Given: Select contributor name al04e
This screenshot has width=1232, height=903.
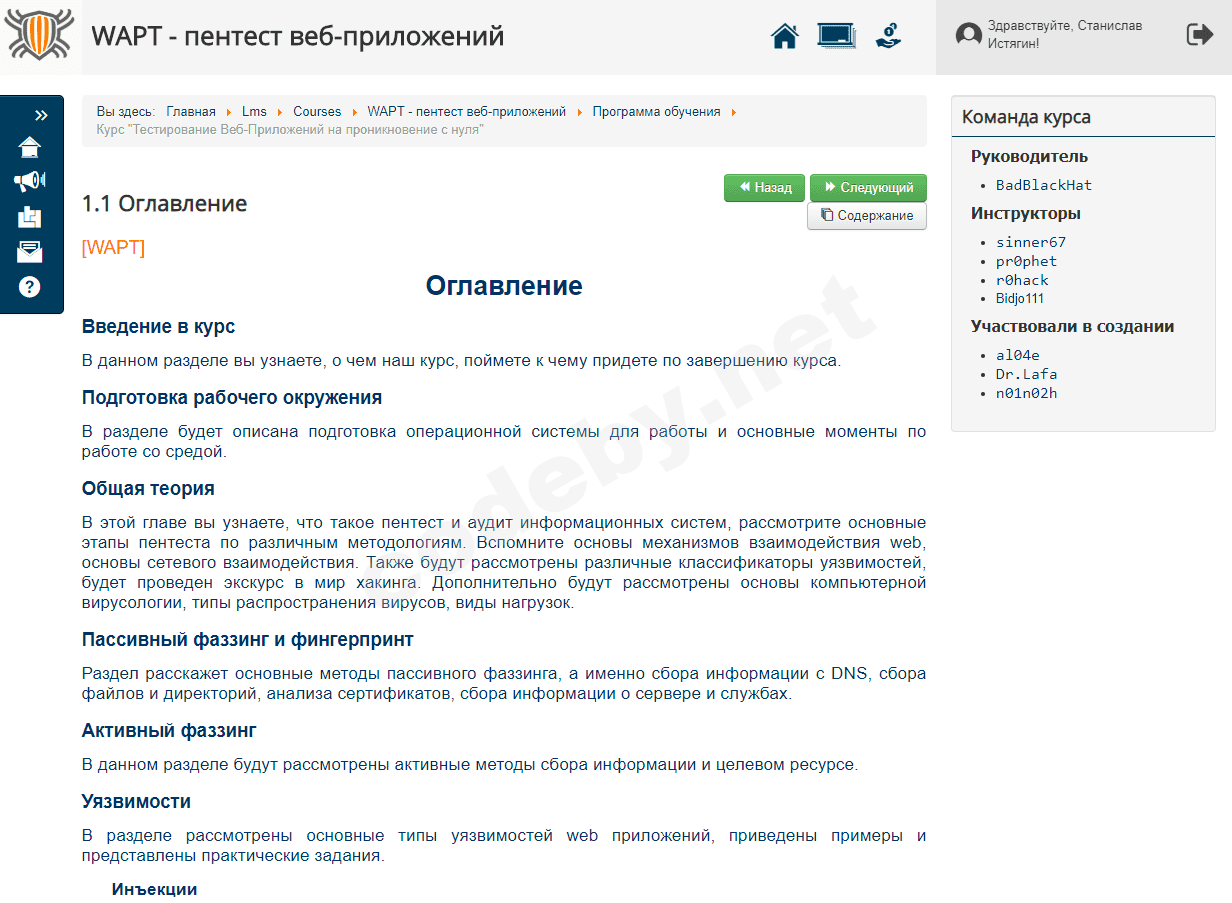Looking at the screenshot, I should coord(1017,355).
